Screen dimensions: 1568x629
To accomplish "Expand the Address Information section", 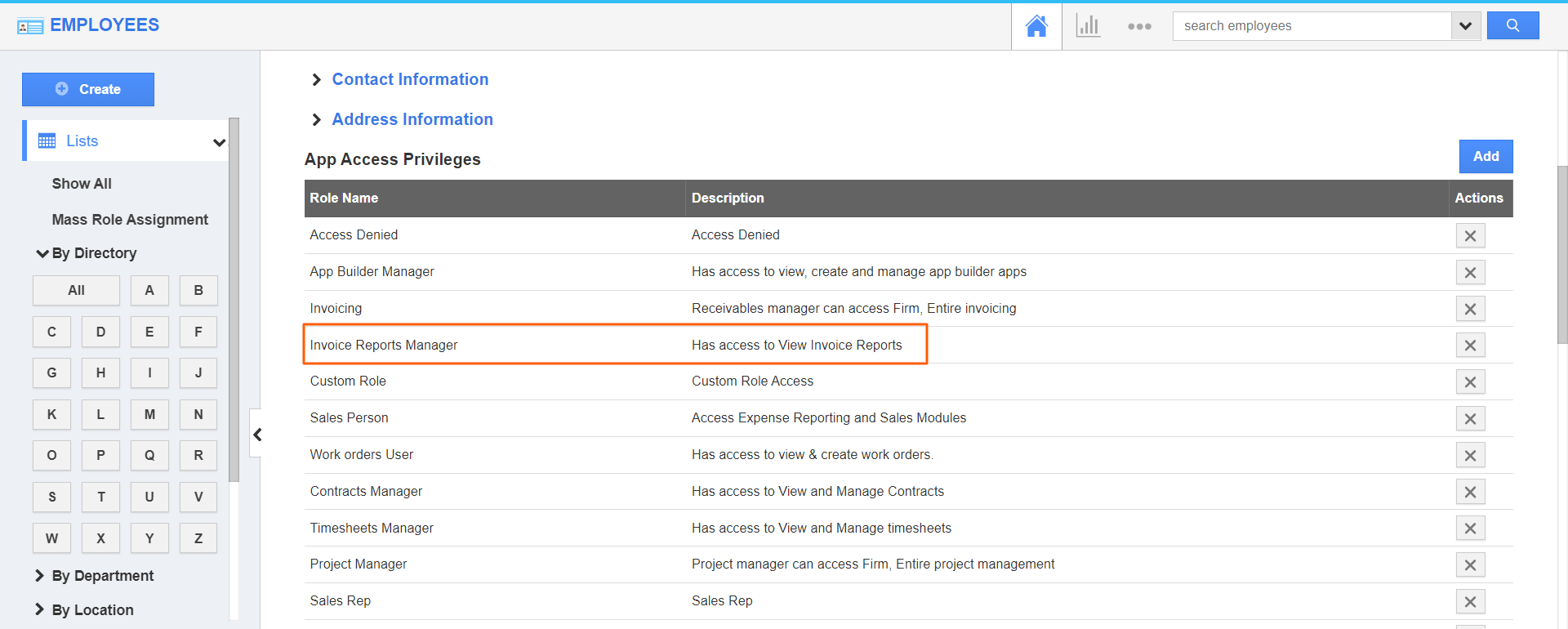I will tap(412, 119).
